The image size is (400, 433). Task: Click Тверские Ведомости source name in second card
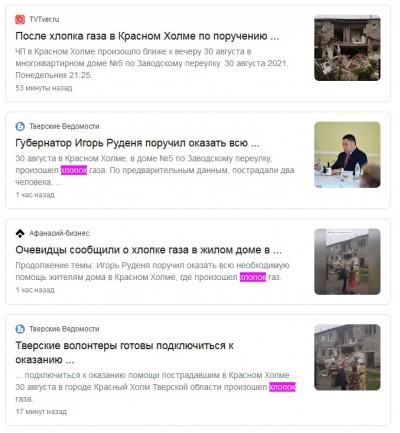[64, 126]
